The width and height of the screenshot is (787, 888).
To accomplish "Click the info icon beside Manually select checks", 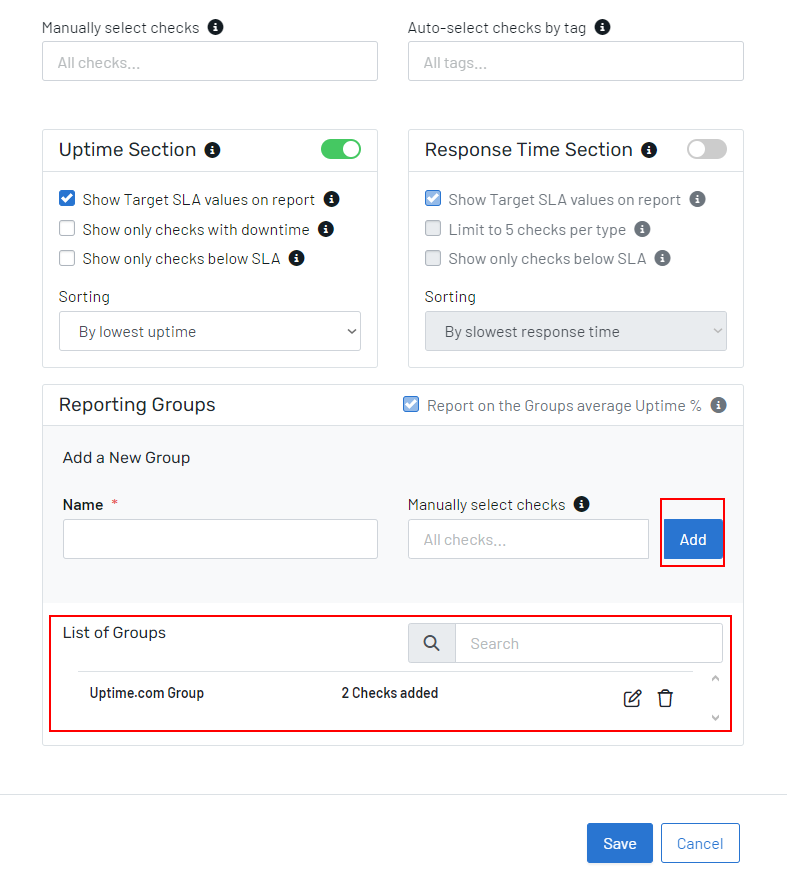I will coord(216,27).
